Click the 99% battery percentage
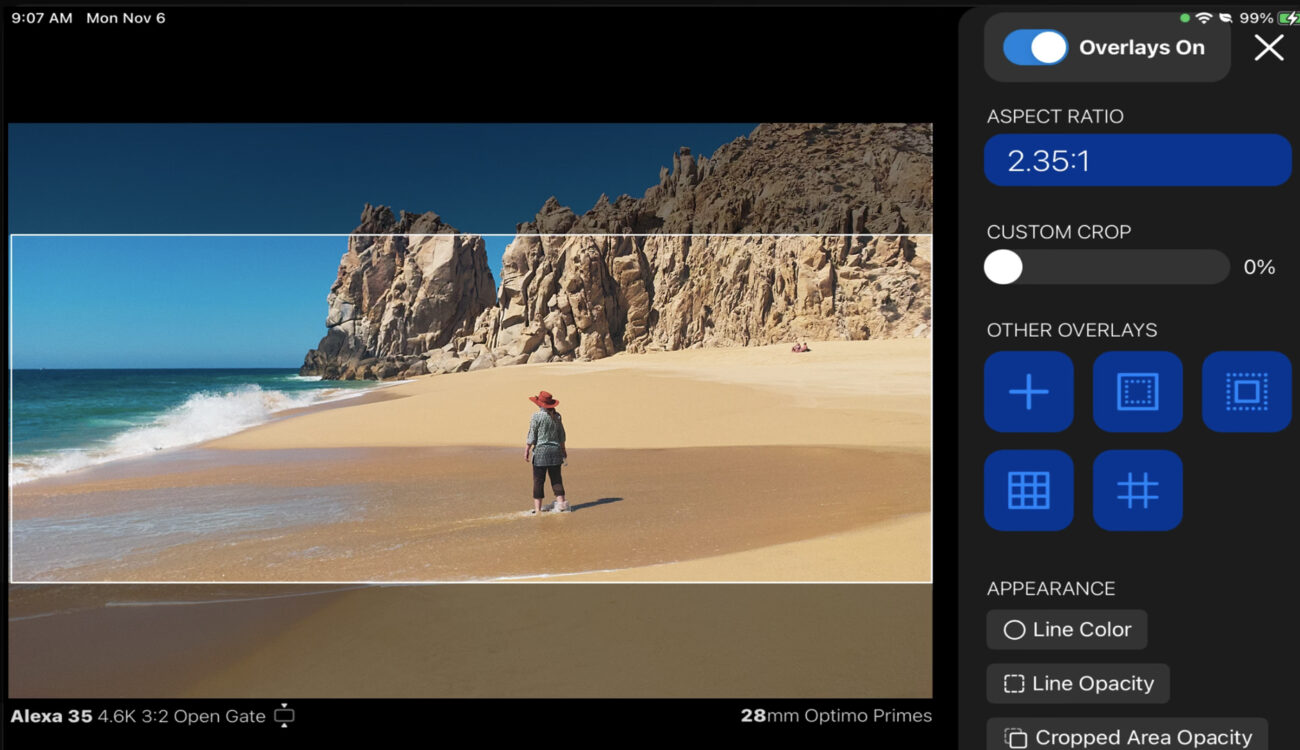The image size is (1300, 750). tap(1256, 18)
